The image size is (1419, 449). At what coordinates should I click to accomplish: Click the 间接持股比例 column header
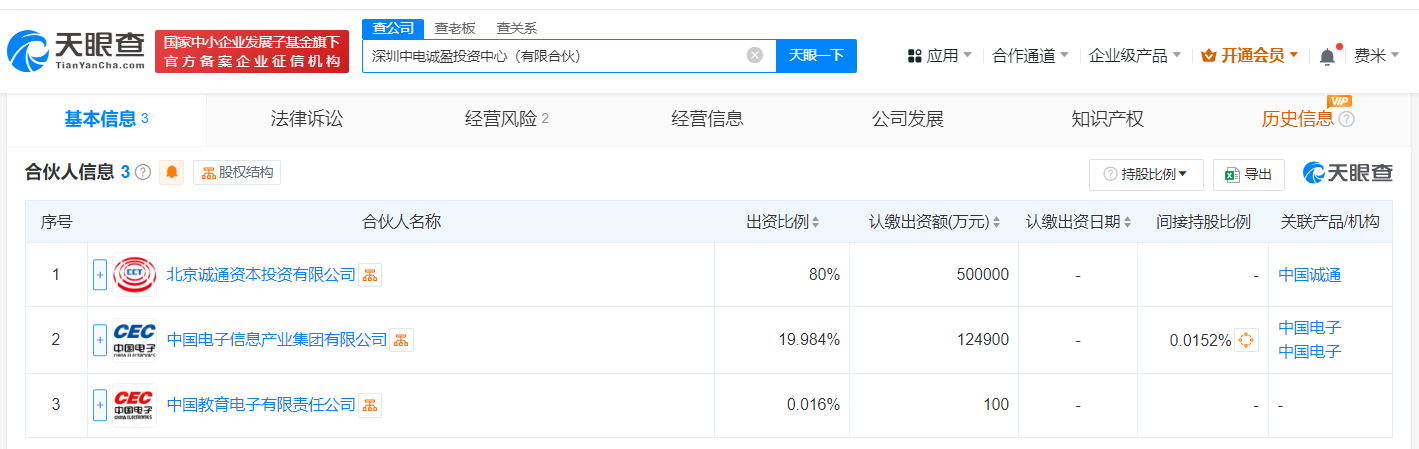point(1203,222)
